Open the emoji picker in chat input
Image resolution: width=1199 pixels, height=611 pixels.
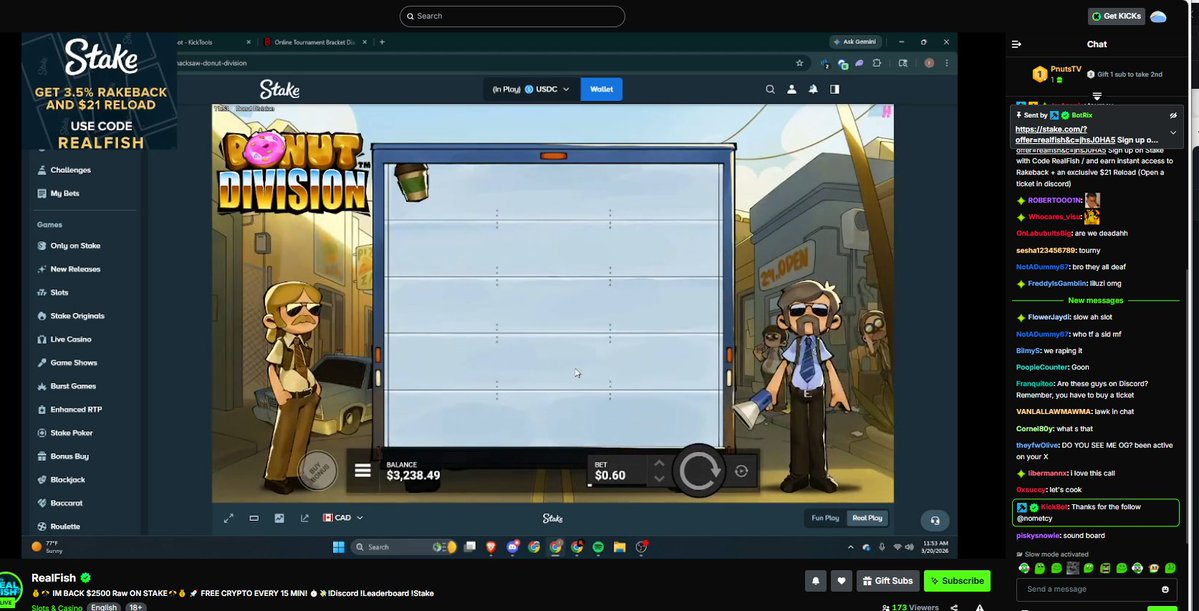(1165, 589)
